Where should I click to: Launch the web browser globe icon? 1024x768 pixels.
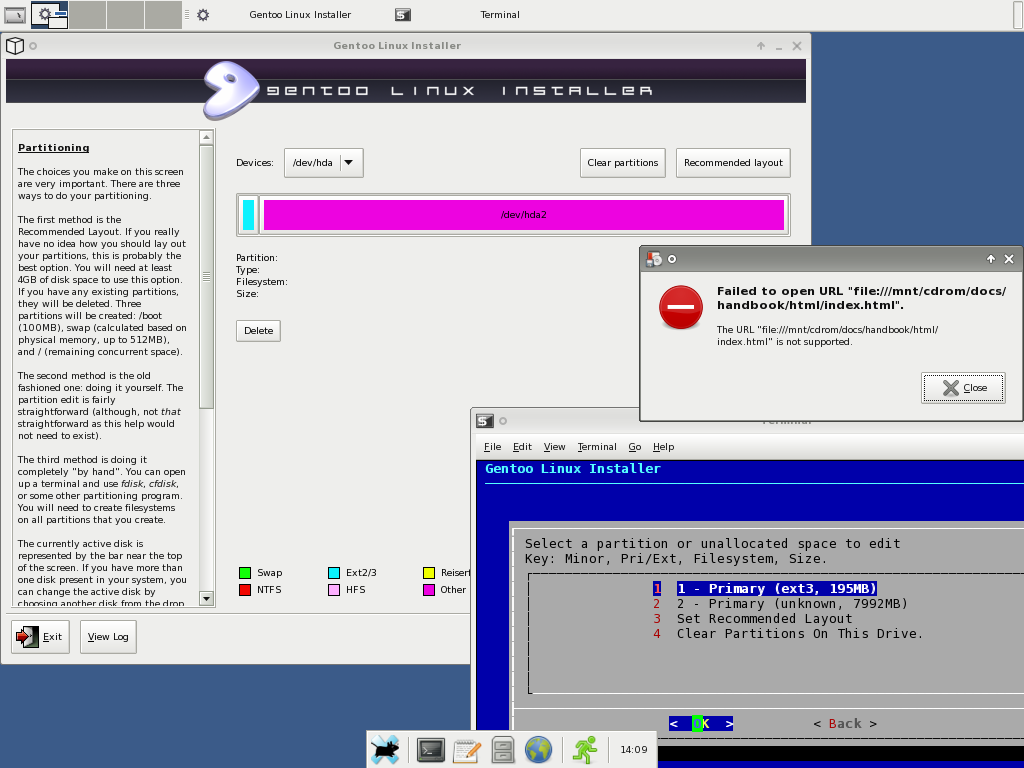pyautogui.click(x=538, y=750)
